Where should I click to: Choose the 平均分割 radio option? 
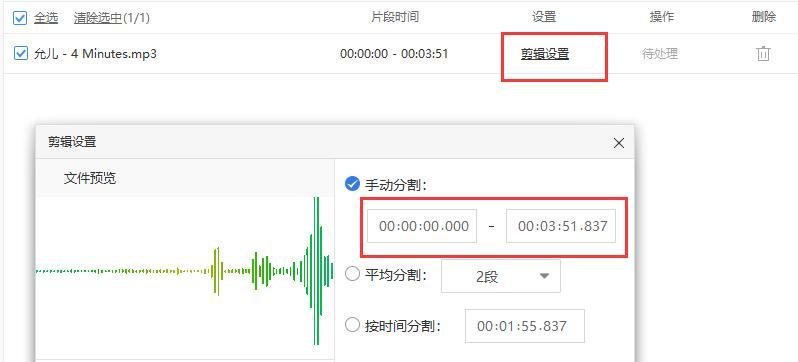click(x=352, y=275)
